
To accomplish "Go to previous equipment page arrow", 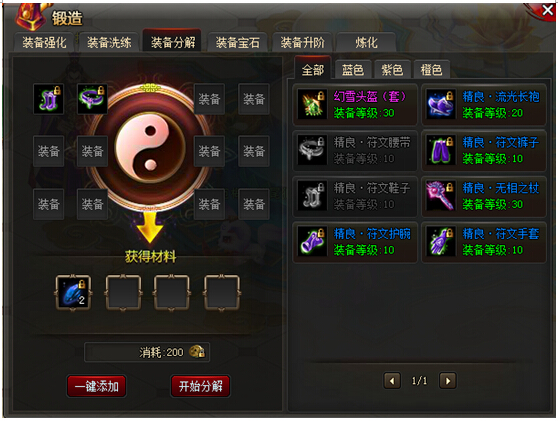I will tap(392, 381).
